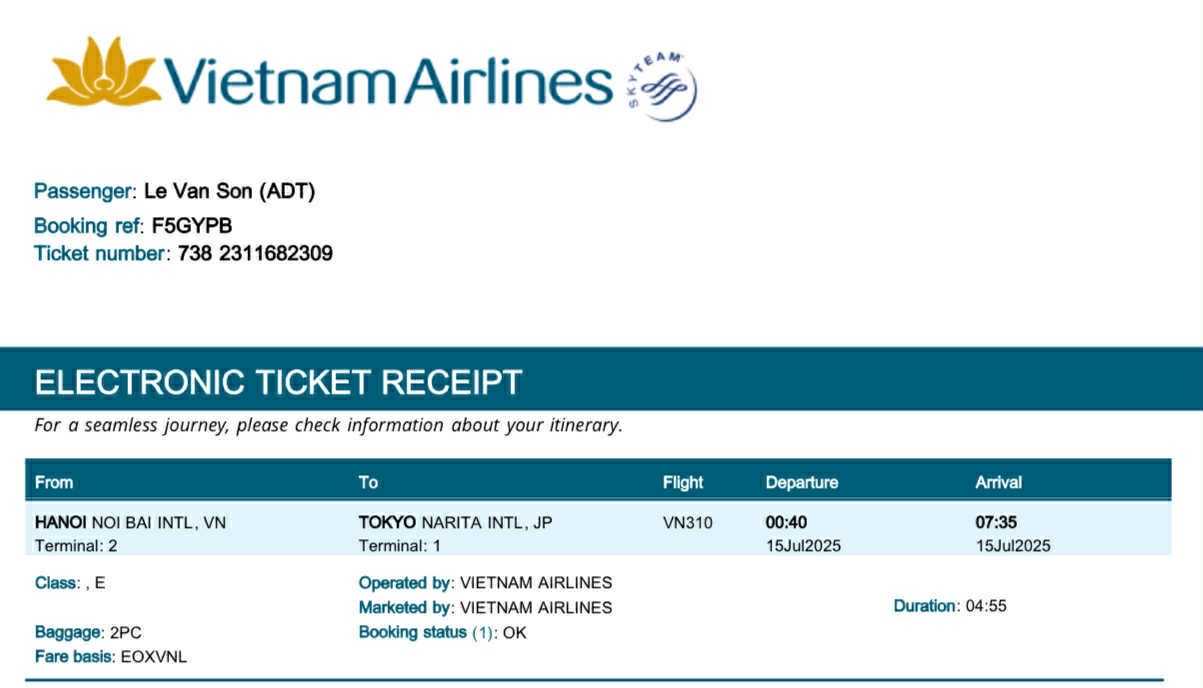Screen dimensions: 1203x688
Task: Select the Tokyo Narita destination
Action: tap(455, 522)
